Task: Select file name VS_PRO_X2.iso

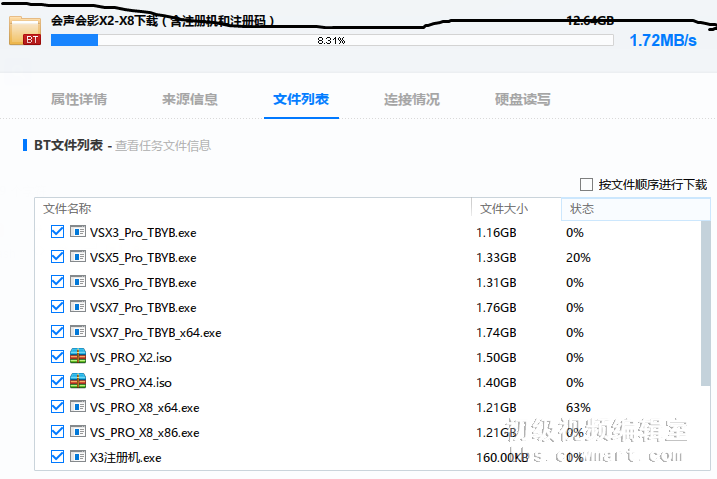Action: 131,357
